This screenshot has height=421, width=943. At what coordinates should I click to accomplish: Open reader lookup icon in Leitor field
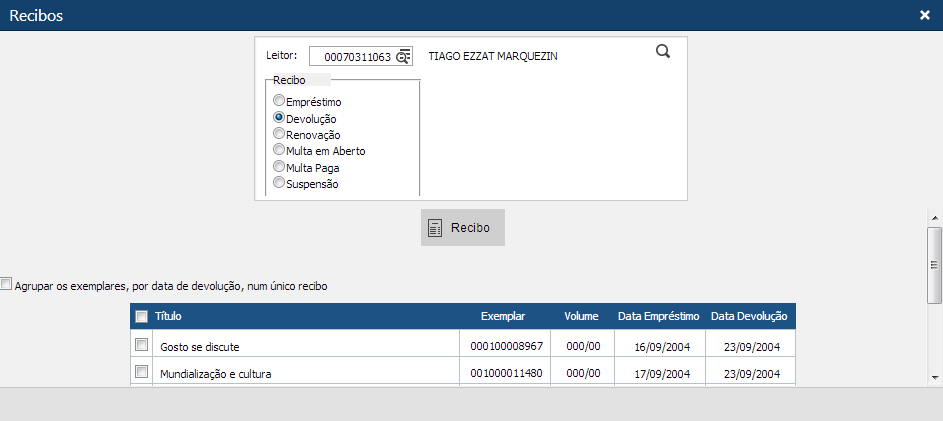tap(403, 57)
